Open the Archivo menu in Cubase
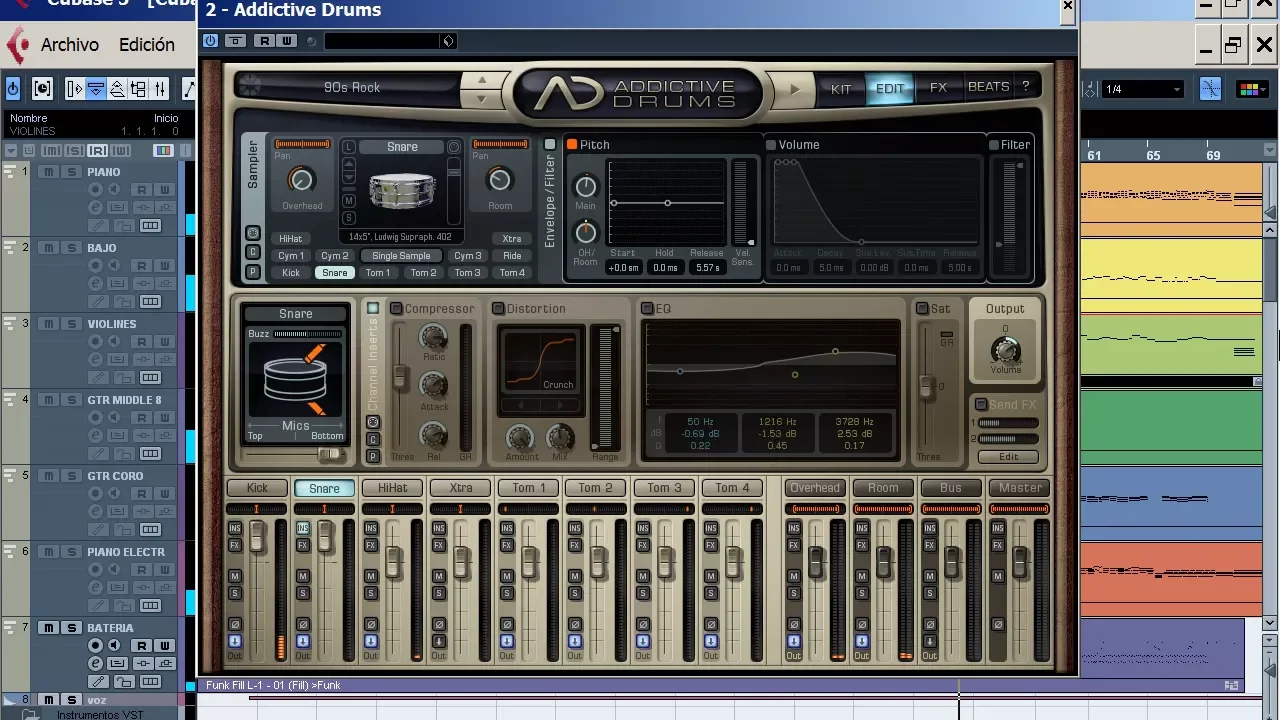Viewport: 1280px width, 720px height. click(x=69, y=45)
